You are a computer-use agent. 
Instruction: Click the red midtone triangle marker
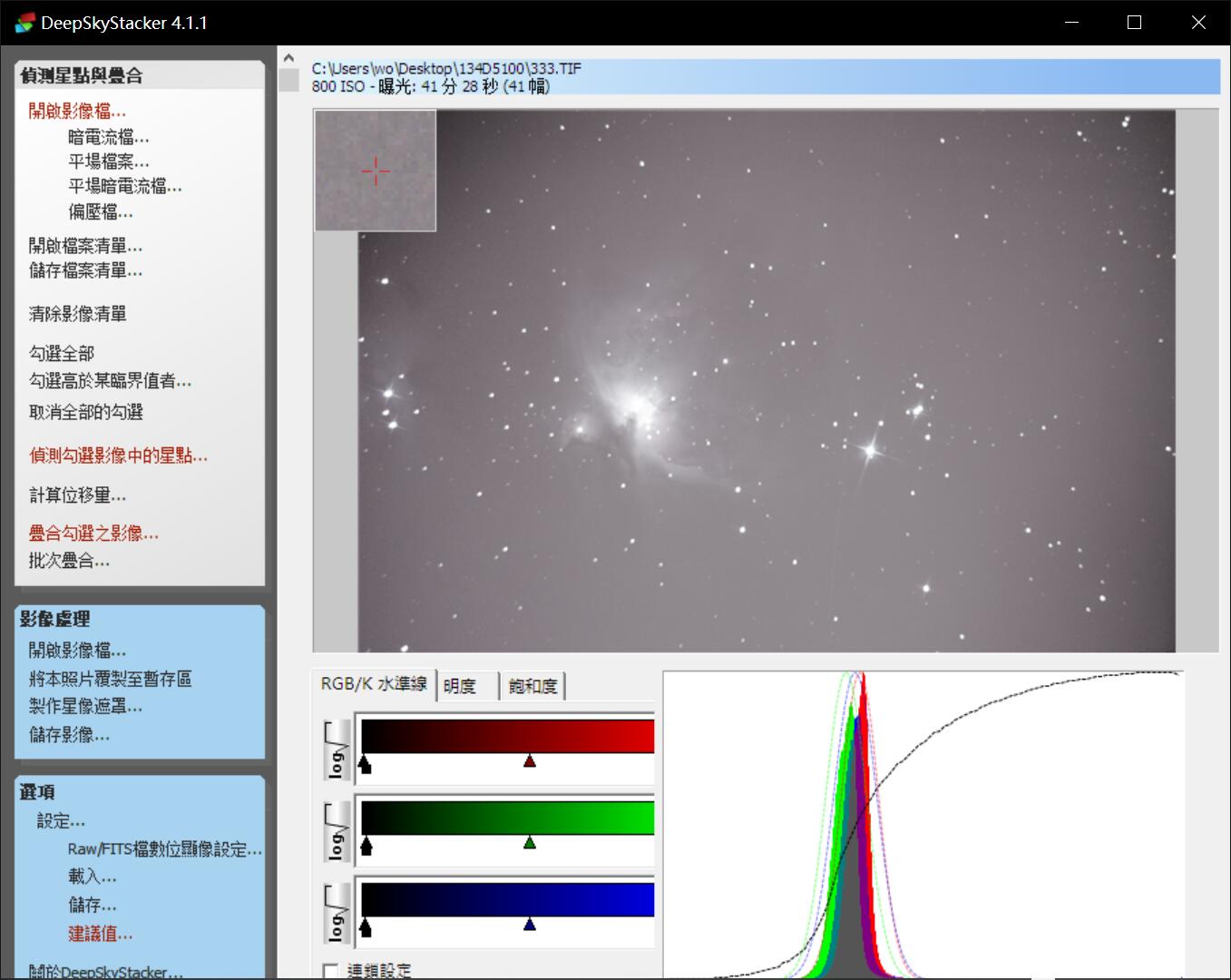point(530,761)
